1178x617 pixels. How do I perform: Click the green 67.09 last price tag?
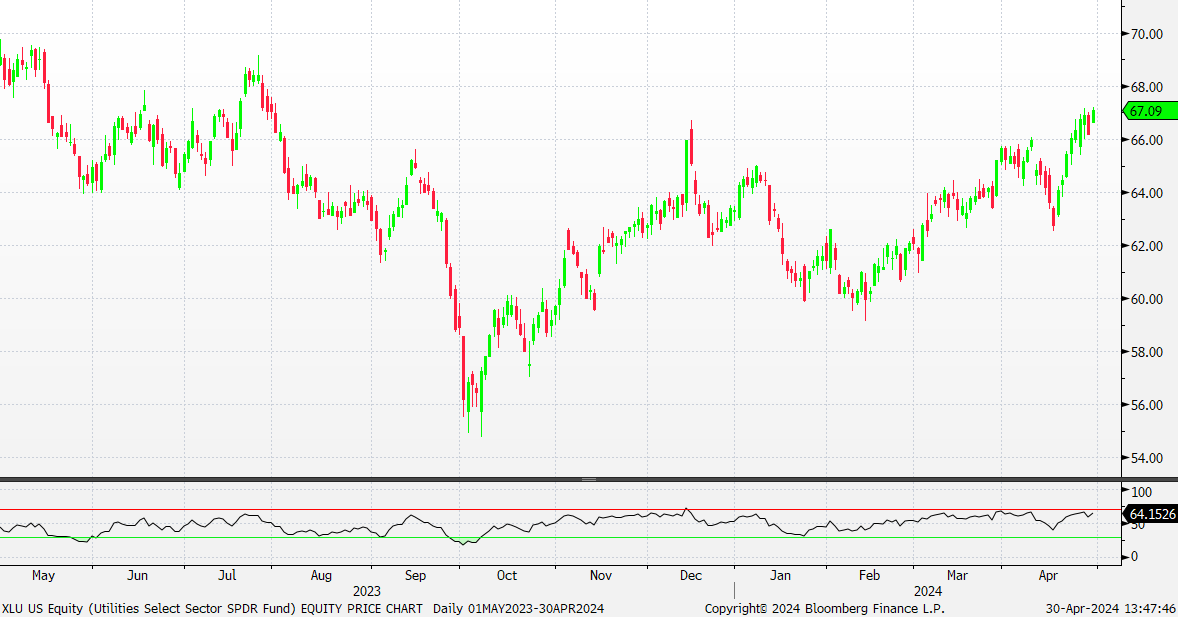click(x=1150, y=111)
